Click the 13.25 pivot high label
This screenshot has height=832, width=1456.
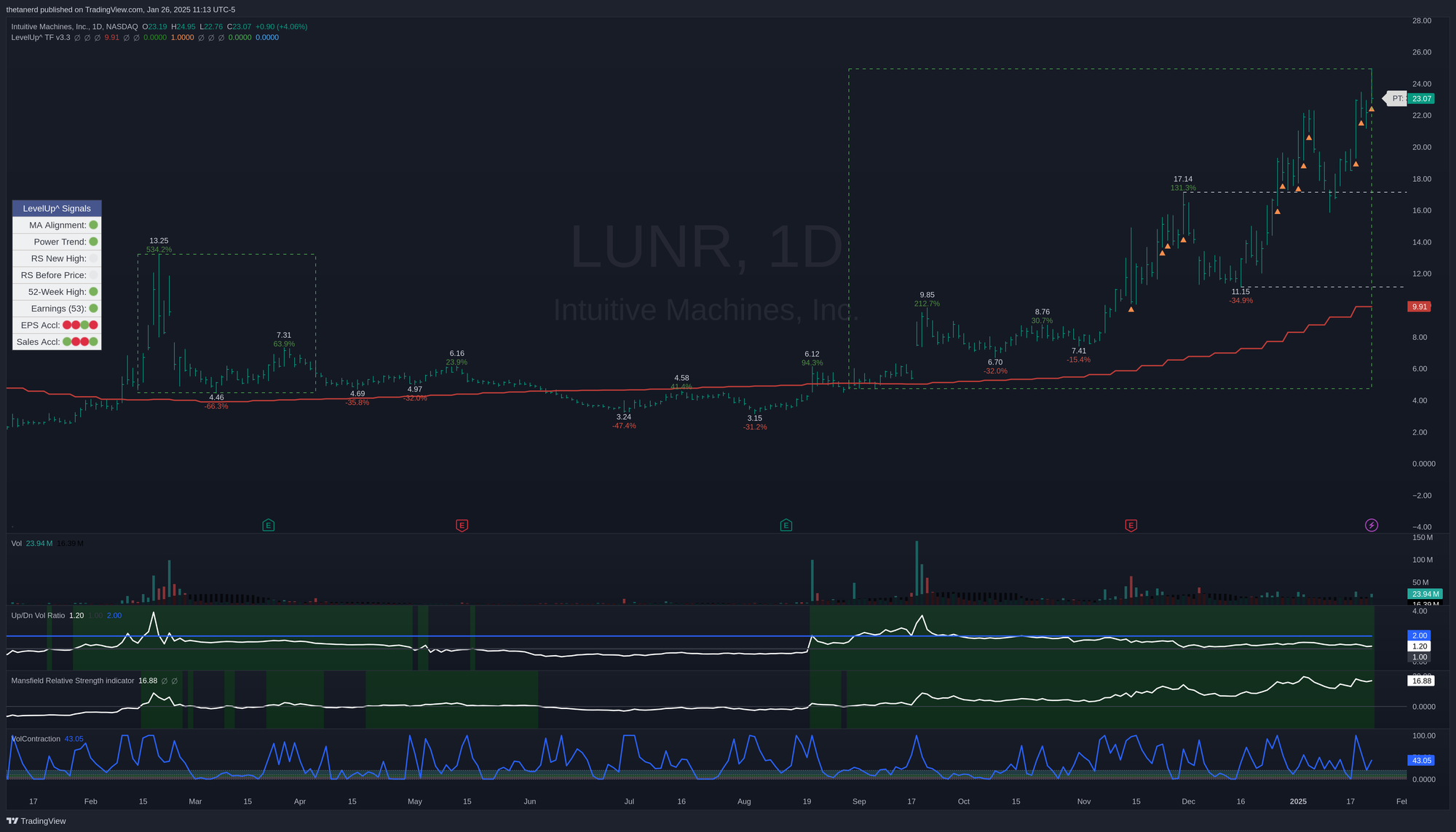pos(159,241)
